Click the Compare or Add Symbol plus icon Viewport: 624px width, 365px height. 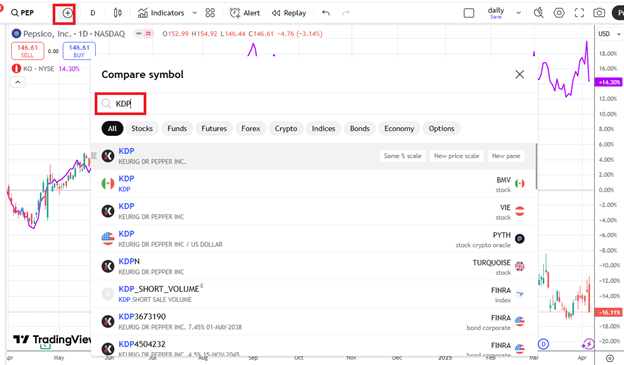coord(67,13)
